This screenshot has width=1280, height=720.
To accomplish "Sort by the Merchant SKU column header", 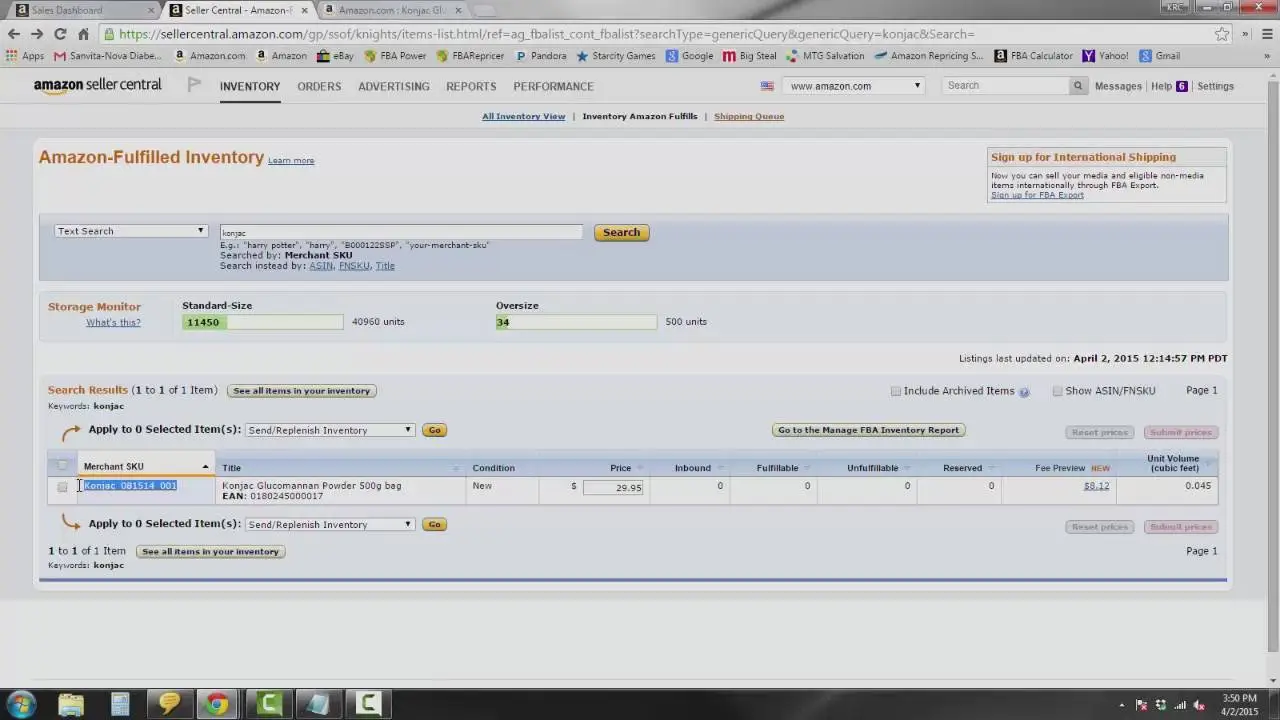I will point(146,467).
